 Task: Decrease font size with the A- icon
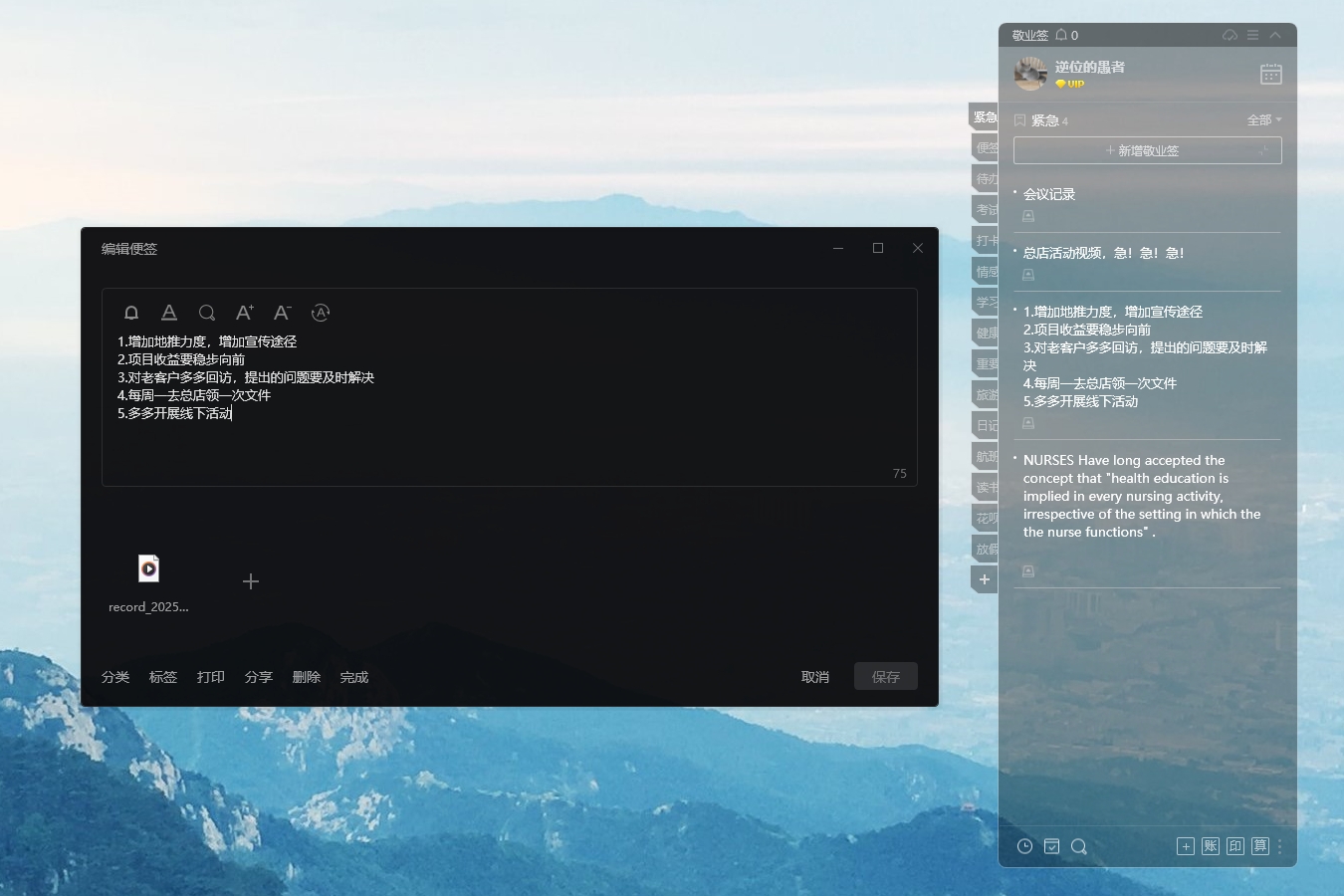283,313
